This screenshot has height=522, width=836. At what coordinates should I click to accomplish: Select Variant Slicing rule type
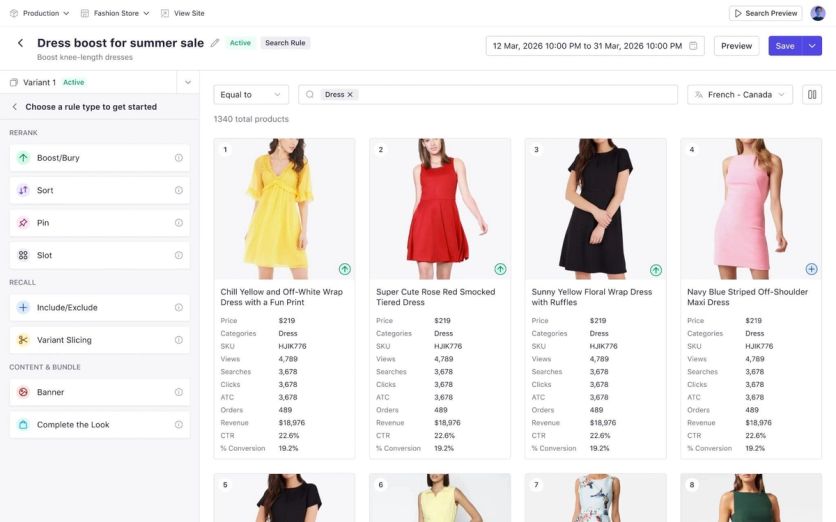coord(100,340)
